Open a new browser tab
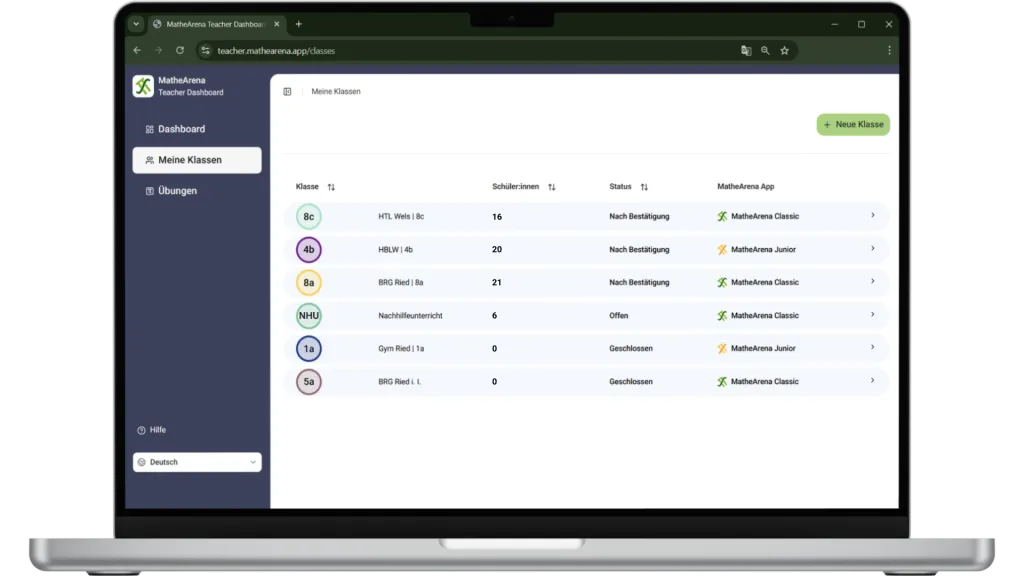1024x576 pixels. (299, 24)
